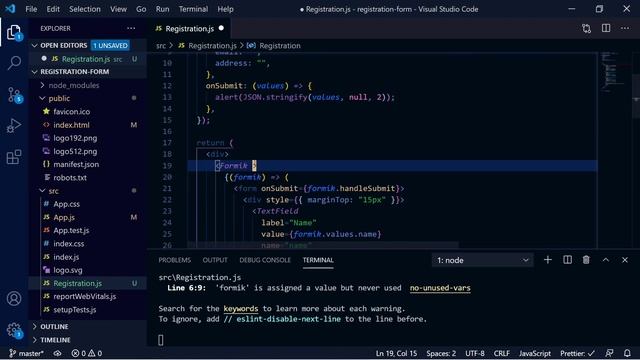This screenshot has height=360, width=640.
Task: Open the Run menu
Action: (x=162, y=9)
